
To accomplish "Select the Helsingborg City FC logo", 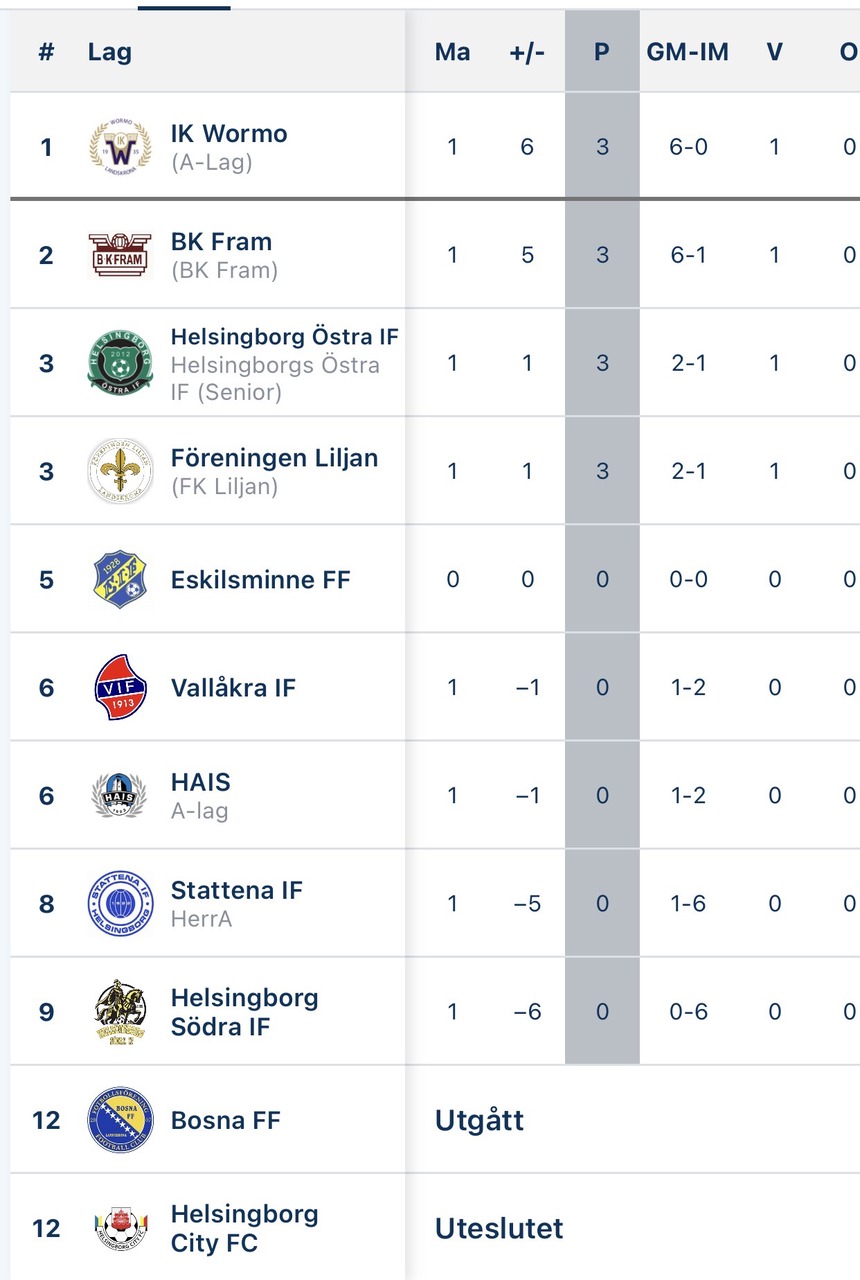I will click(x=120, y=1228).
